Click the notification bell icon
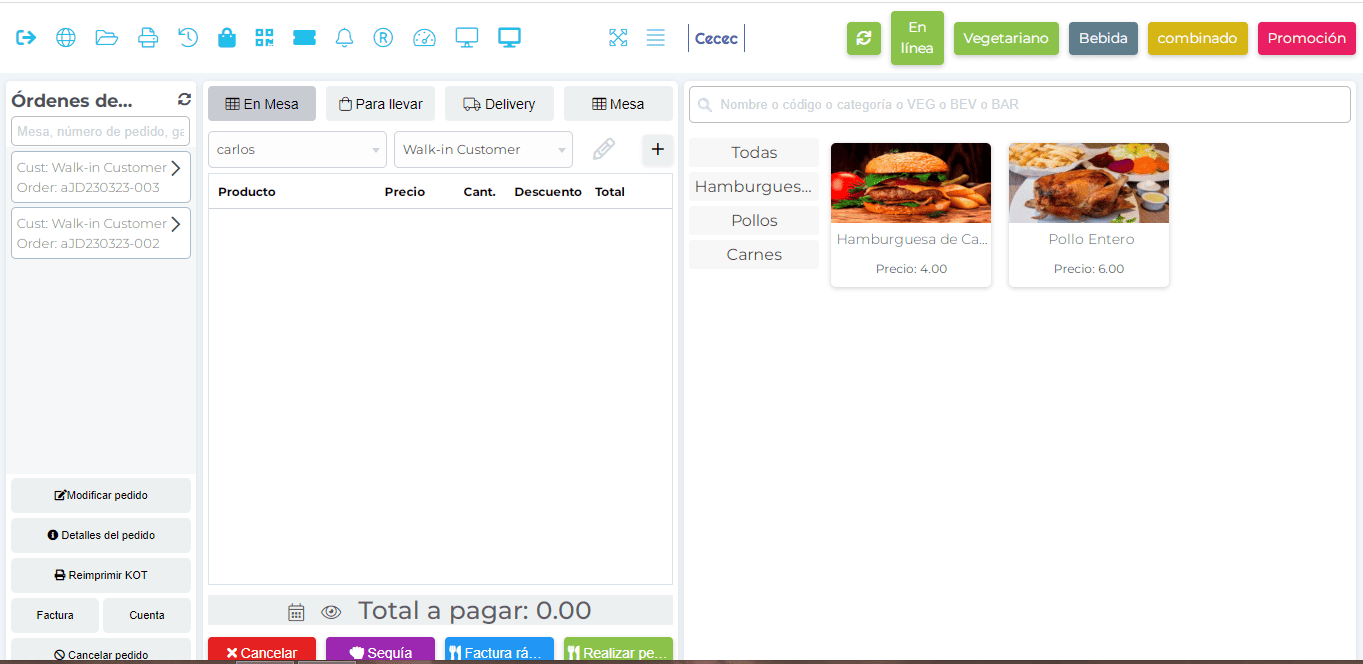The width and height of the screenshot is (1363, 664). tap(344, 37)
